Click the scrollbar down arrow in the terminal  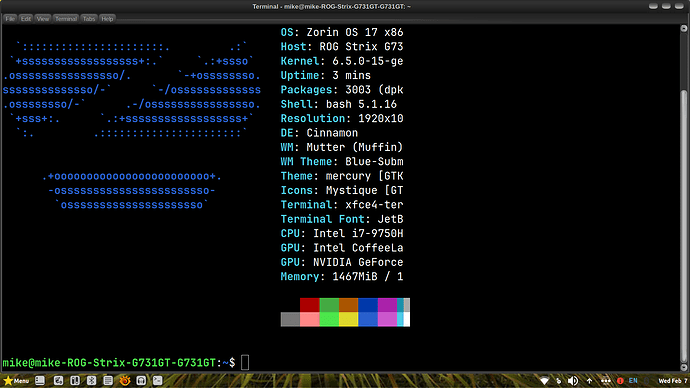click(x=684, y=367)
